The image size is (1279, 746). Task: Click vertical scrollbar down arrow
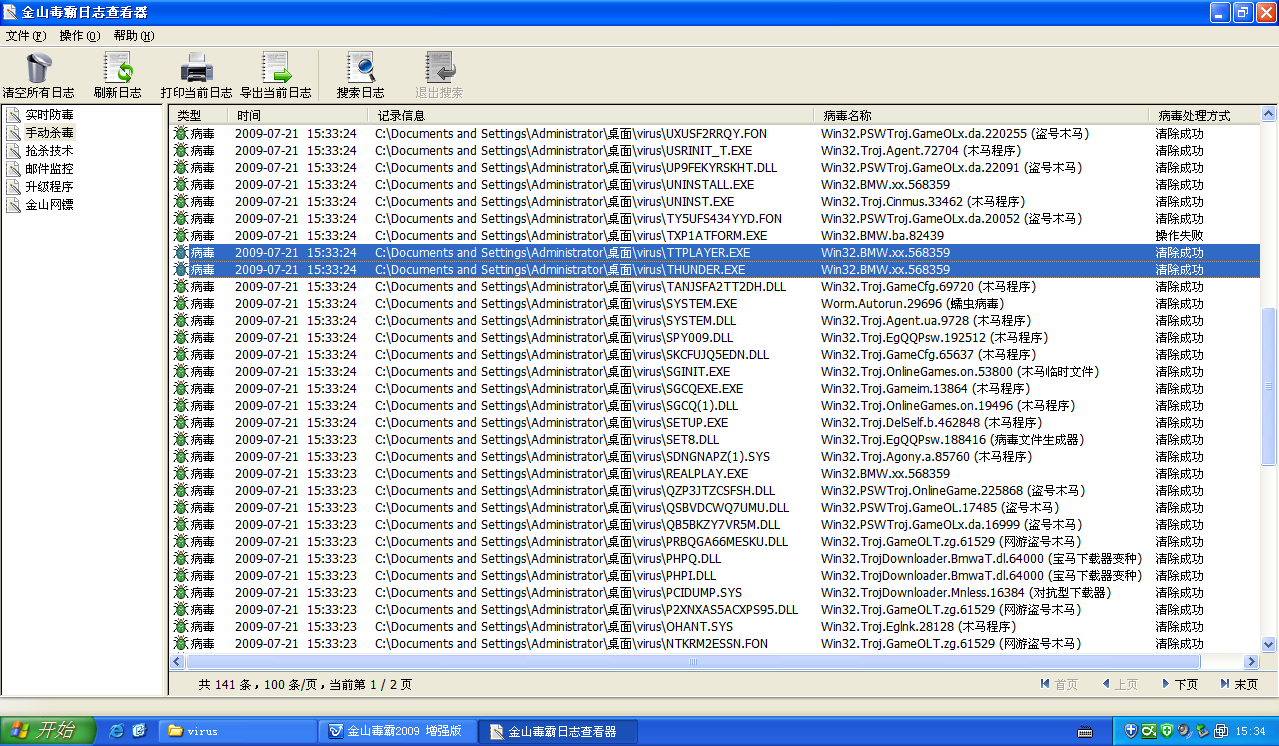(1269, 645)
